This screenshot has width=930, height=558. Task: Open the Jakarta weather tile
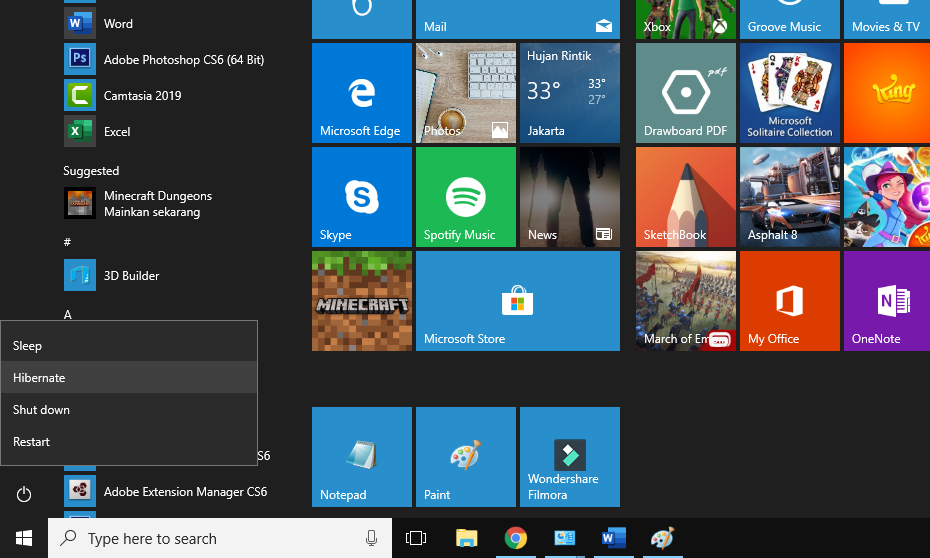pyautogui.click(x=569, y=93)
